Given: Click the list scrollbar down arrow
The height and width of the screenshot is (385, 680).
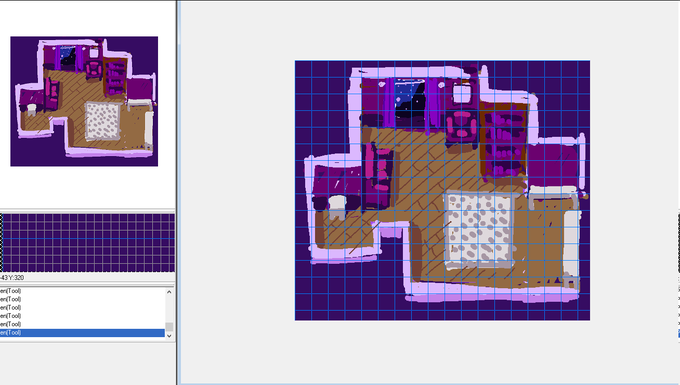Looking at the screenshot, I should (169, 336).
